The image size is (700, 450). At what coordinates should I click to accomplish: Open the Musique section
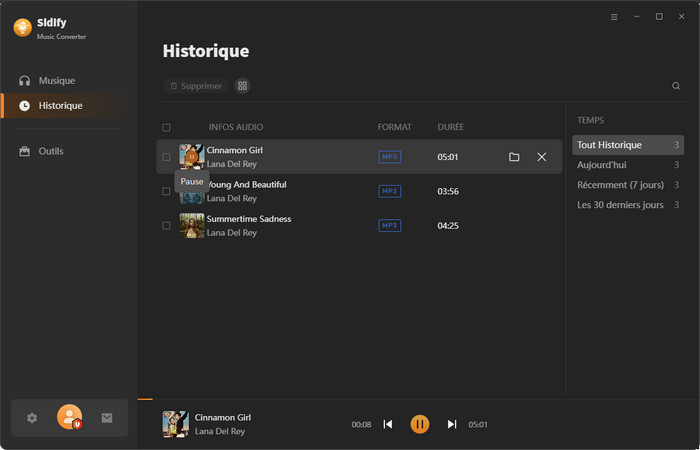click(56, 80)
